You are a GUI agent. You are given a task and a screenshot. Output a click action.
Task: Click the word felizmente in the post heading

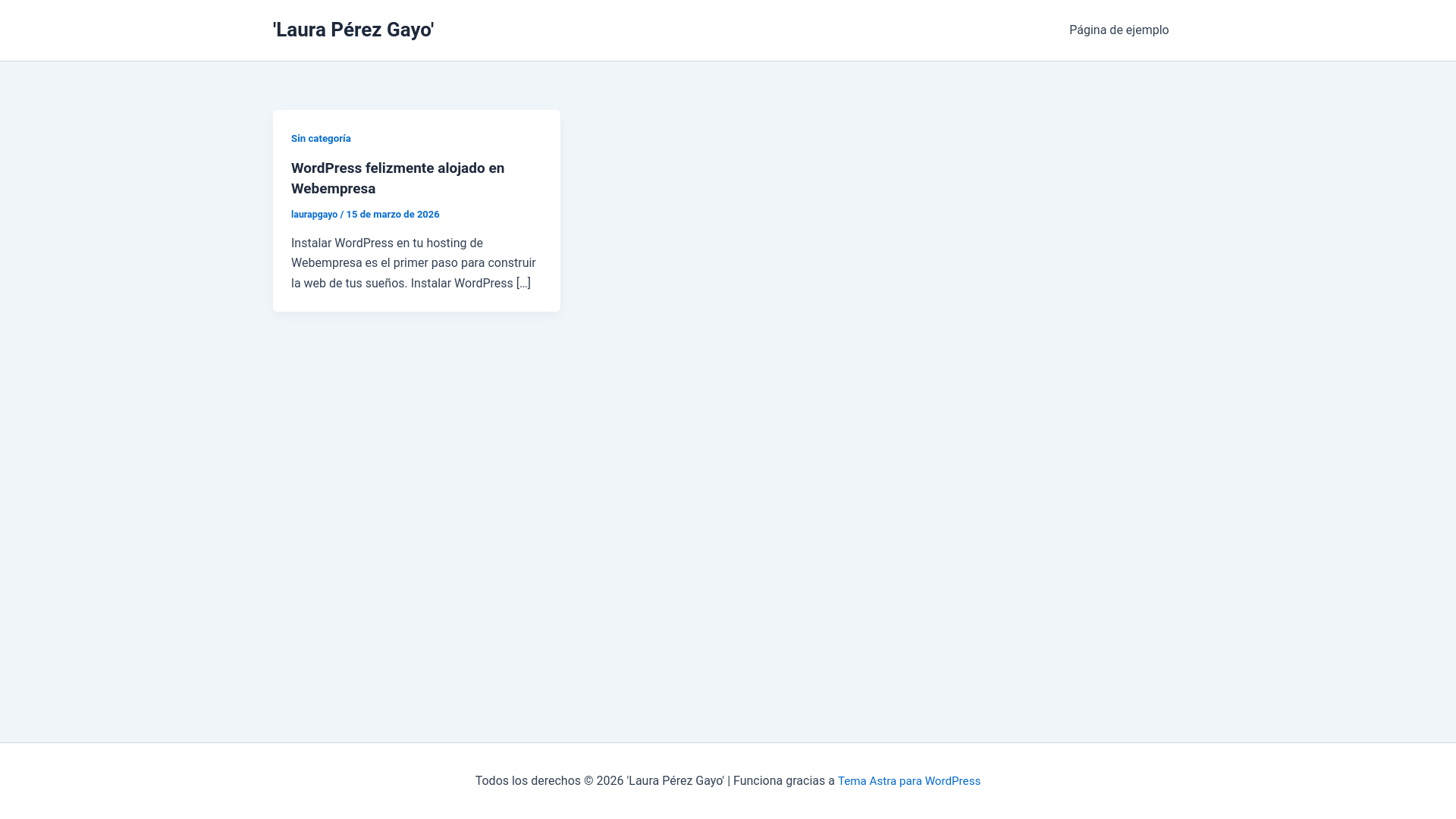(400, 168)
